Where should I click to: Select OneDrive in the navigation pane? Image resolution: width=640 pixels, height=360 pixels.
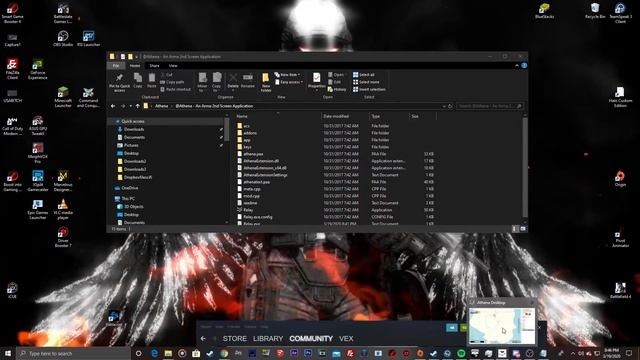129,188
